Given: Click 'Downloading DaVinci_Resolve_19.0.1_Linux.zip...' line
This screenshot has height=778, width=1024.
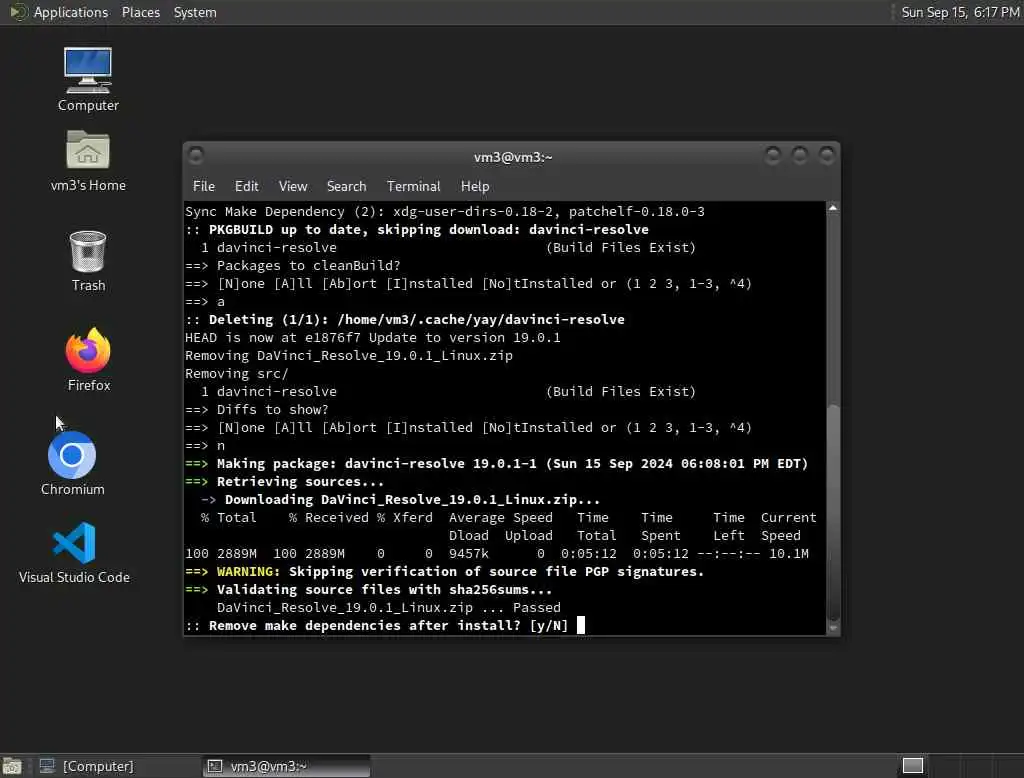Looking at the screenshot, I should click(400, 500).
